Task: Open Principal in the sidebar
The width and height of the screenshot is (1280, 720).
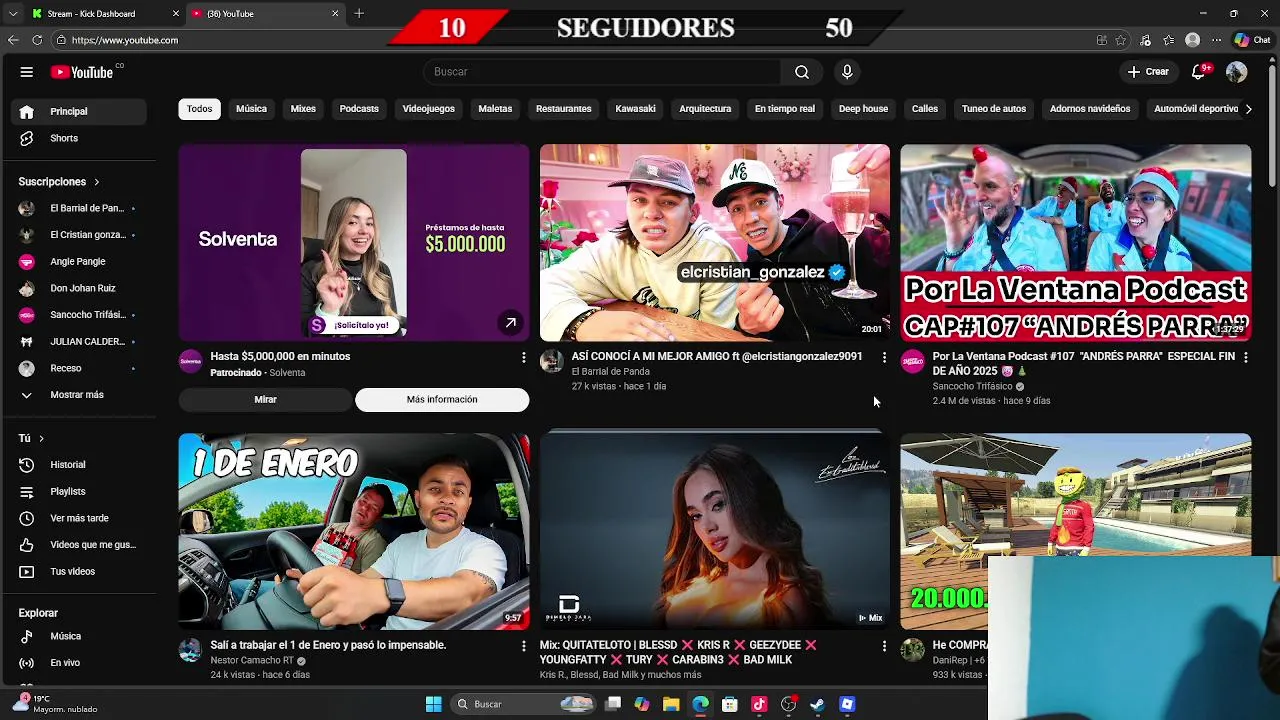Action: [80, 112]
